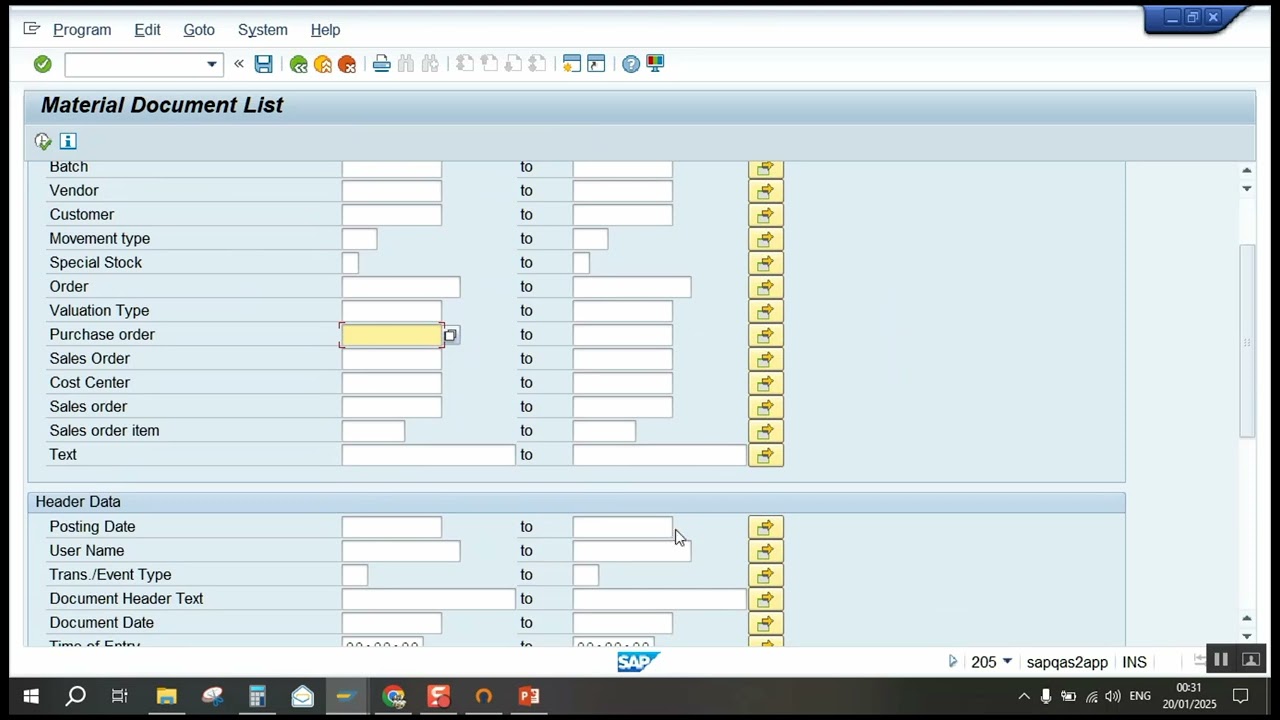
Task: Collapse the command field with double chevron
Action: (x=238, y=64)
